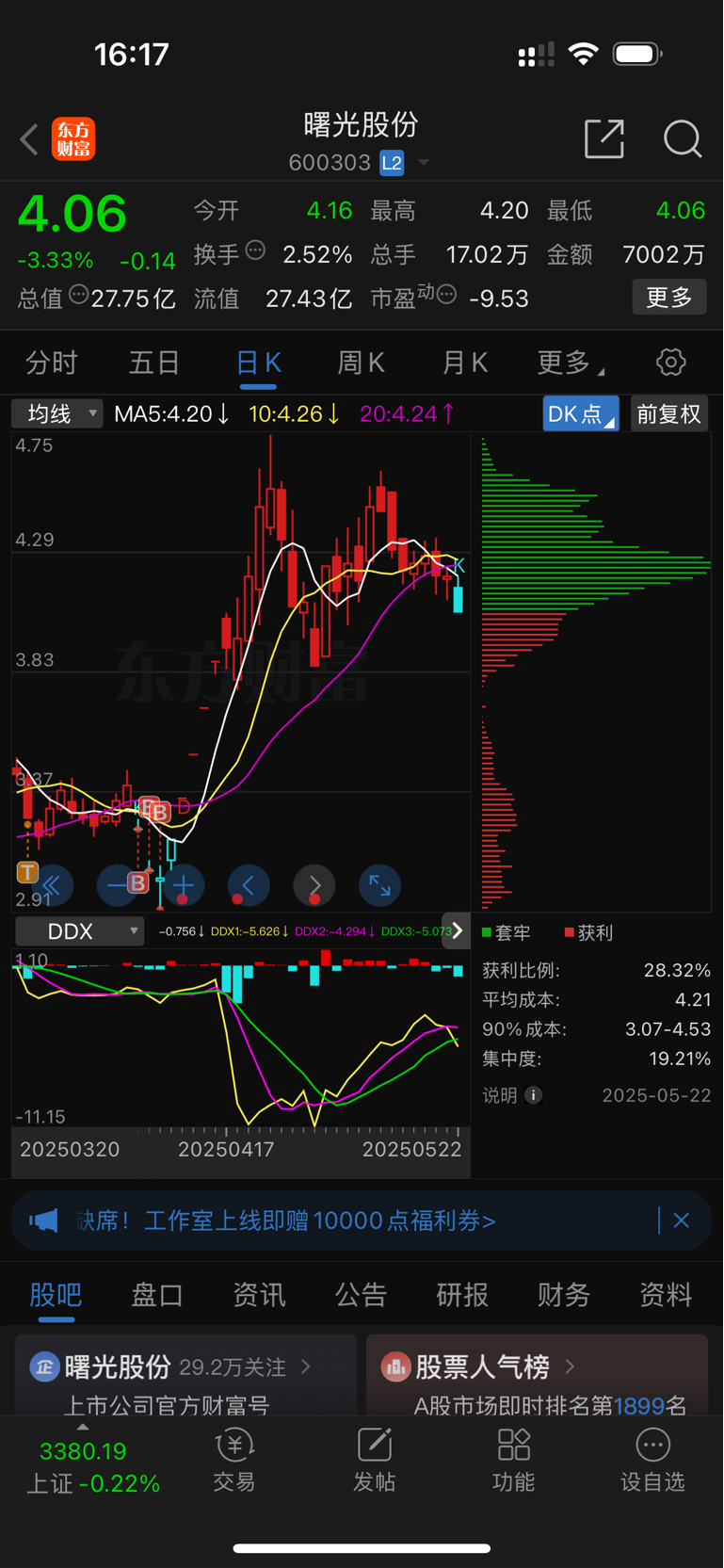Open search with magnifier icon
Screen dimensions: 724x1568
(x=683, y=139)
